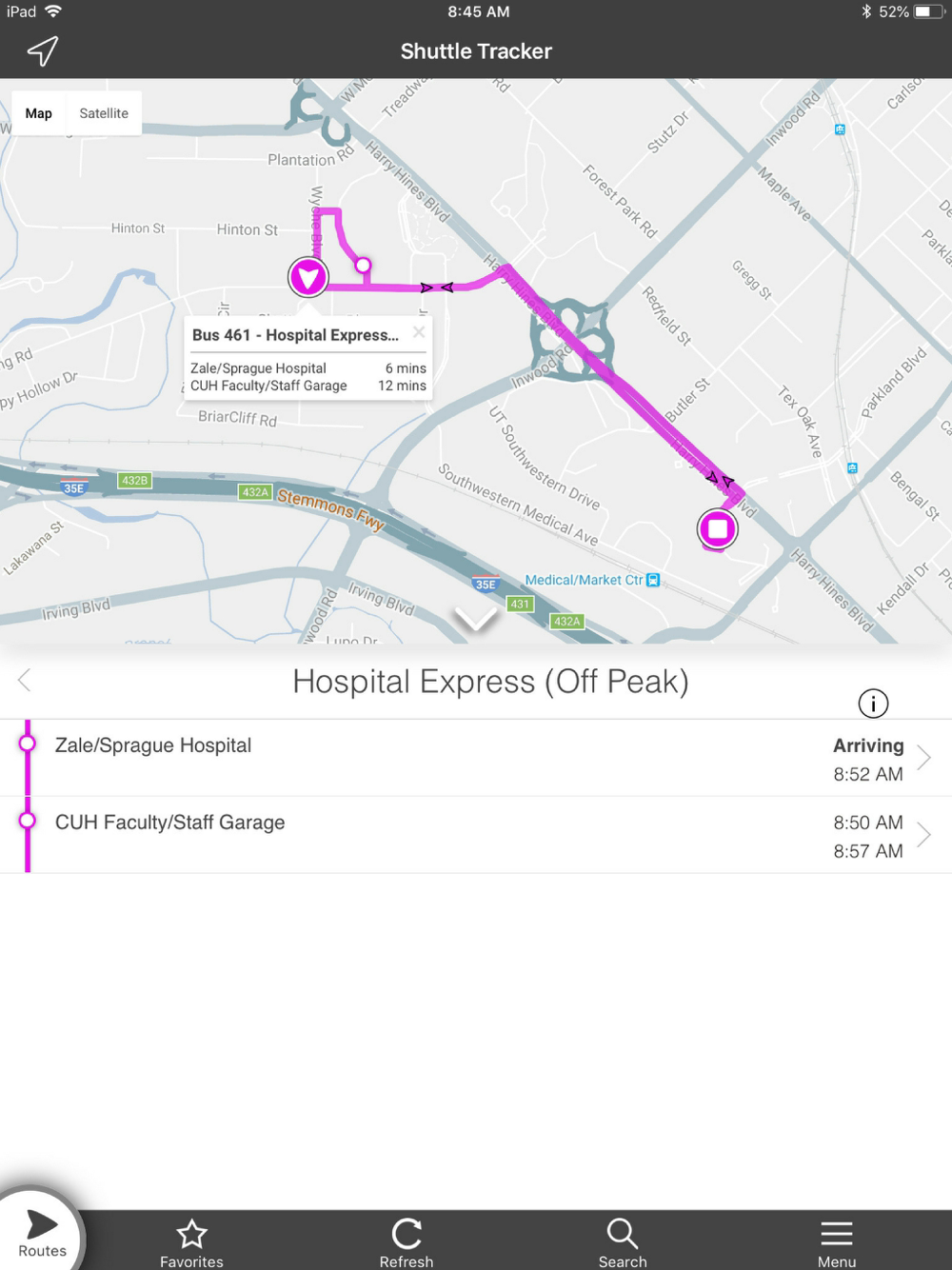Screen dimensions: 952x1270
Task: Expand CUH Faculty/Staff Garage times chevron
Action: point(923,835)
